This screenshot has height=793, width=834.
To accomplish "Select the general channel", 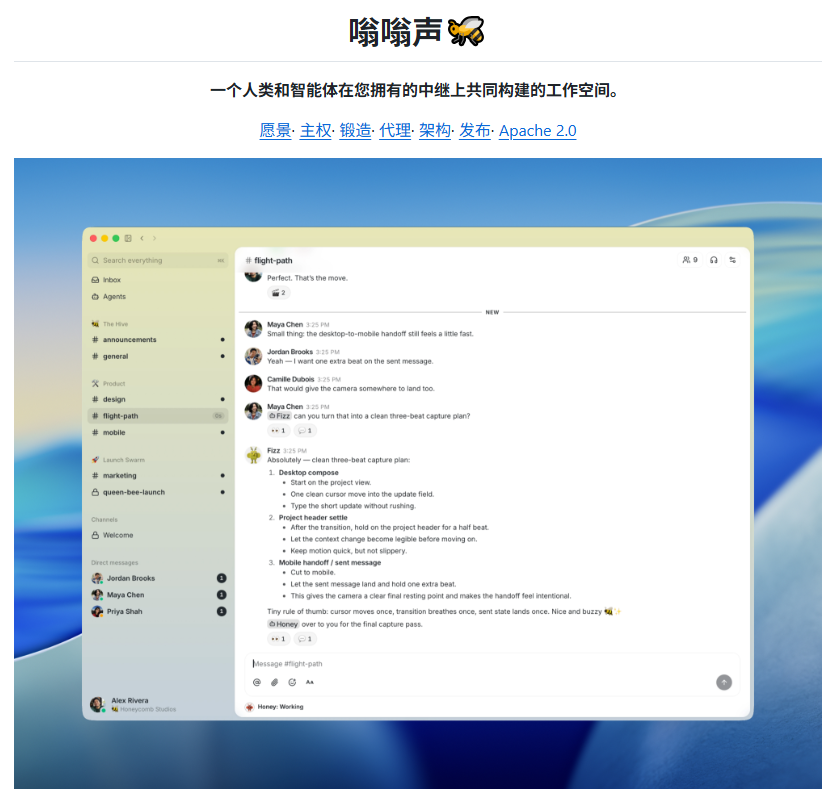I will 158,356.
